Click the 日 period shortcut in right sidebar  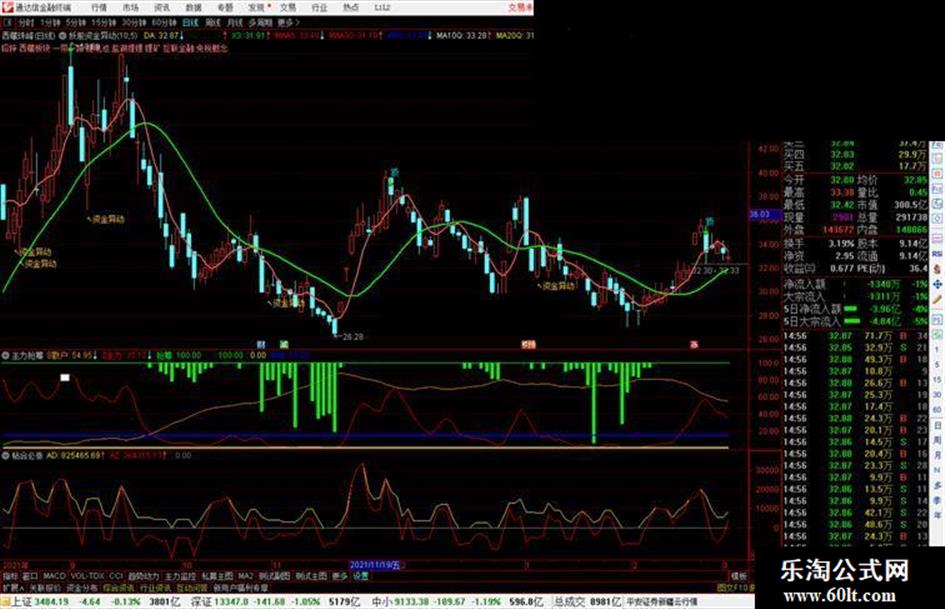(x=937, y=424)
